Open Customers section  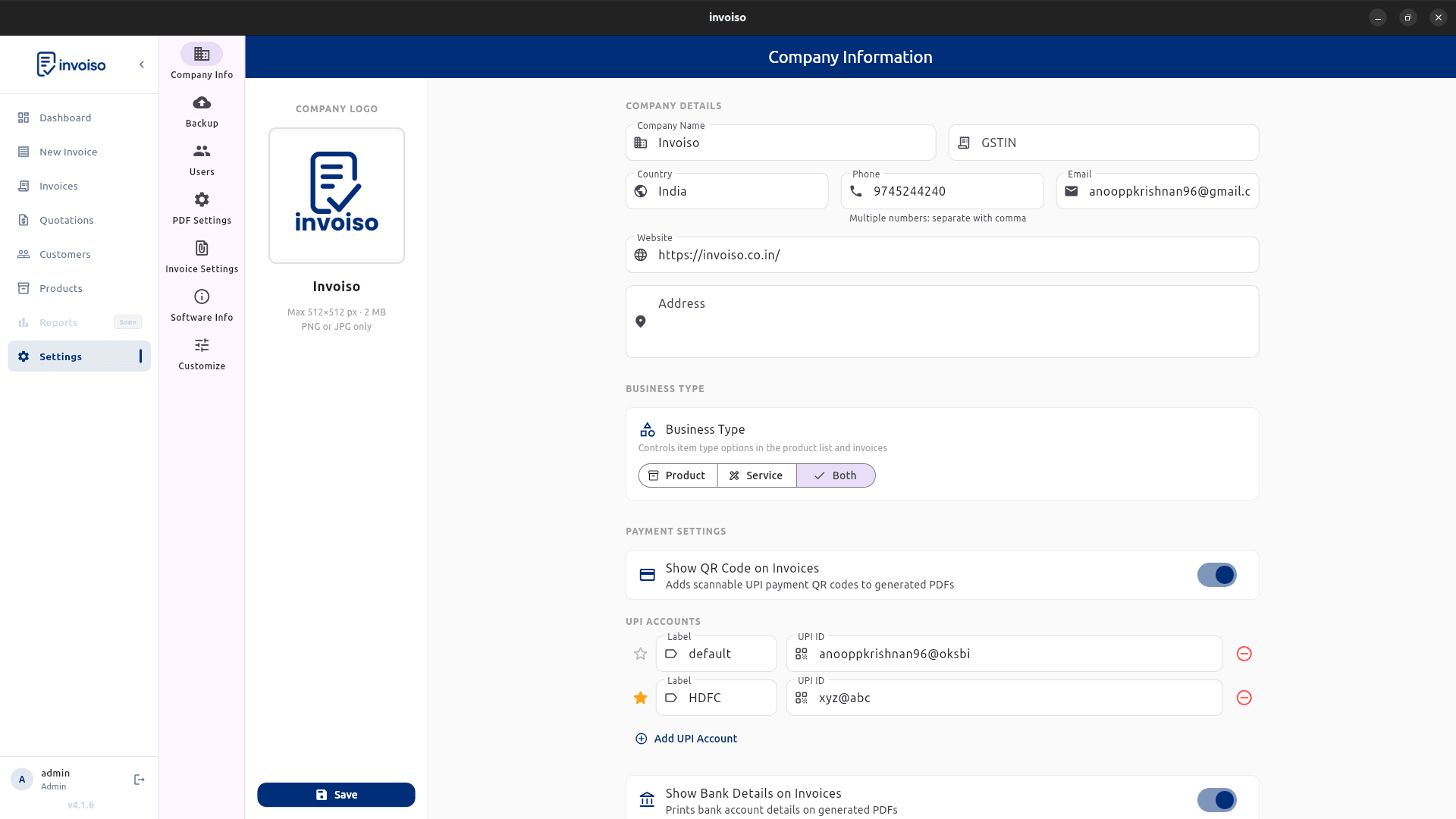pos(79,254)
